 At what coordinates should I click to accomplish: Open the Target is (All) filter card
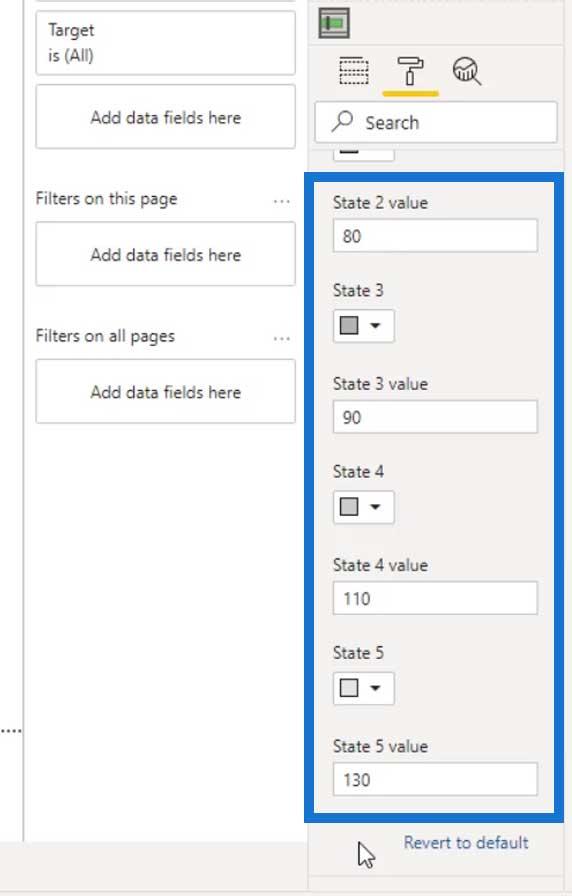pos(166,43)
